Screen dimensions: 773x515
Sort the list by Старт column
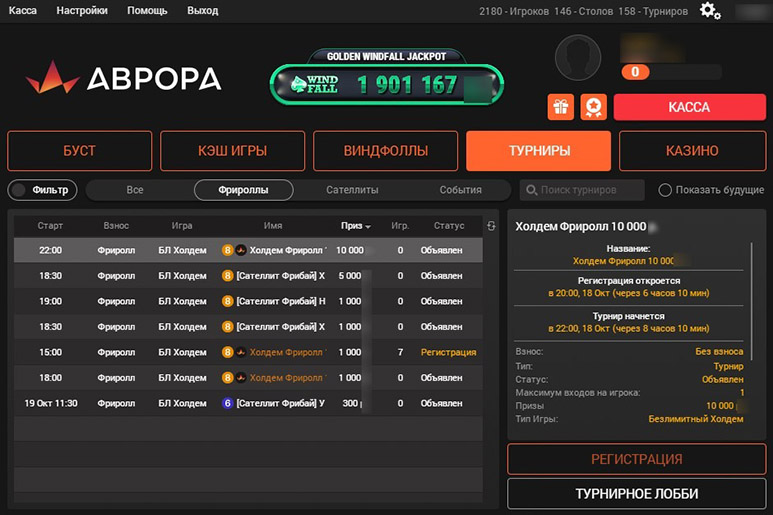(50, 226)
